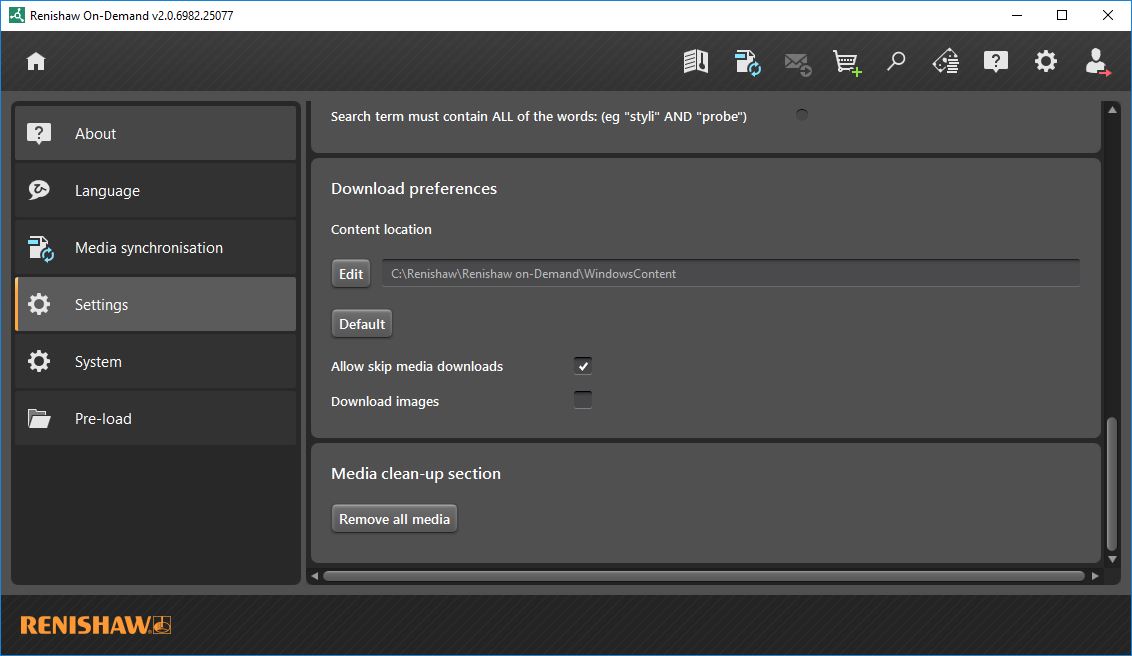Open the Pre-load section

click(155, 419)
